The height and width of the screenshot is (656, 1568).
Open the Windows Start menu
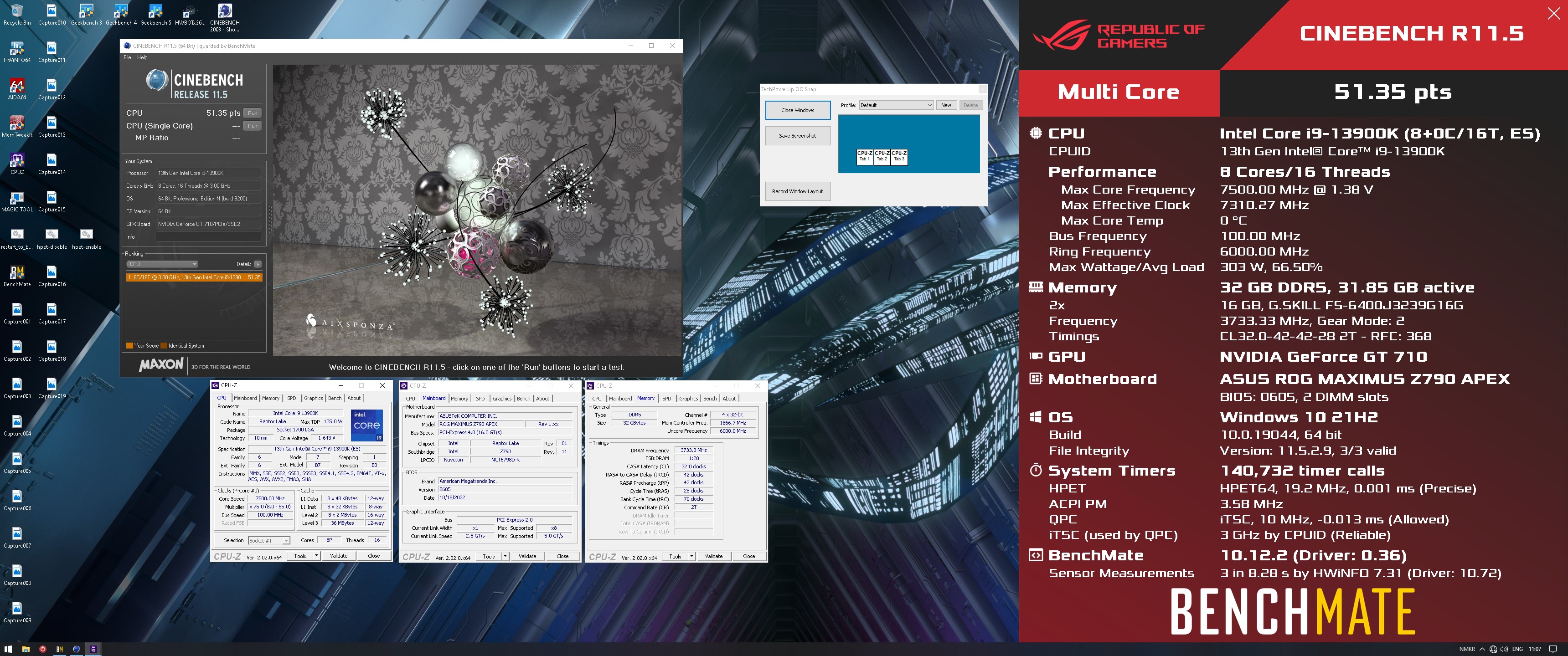pyautogui.click(x=8, y=649)
